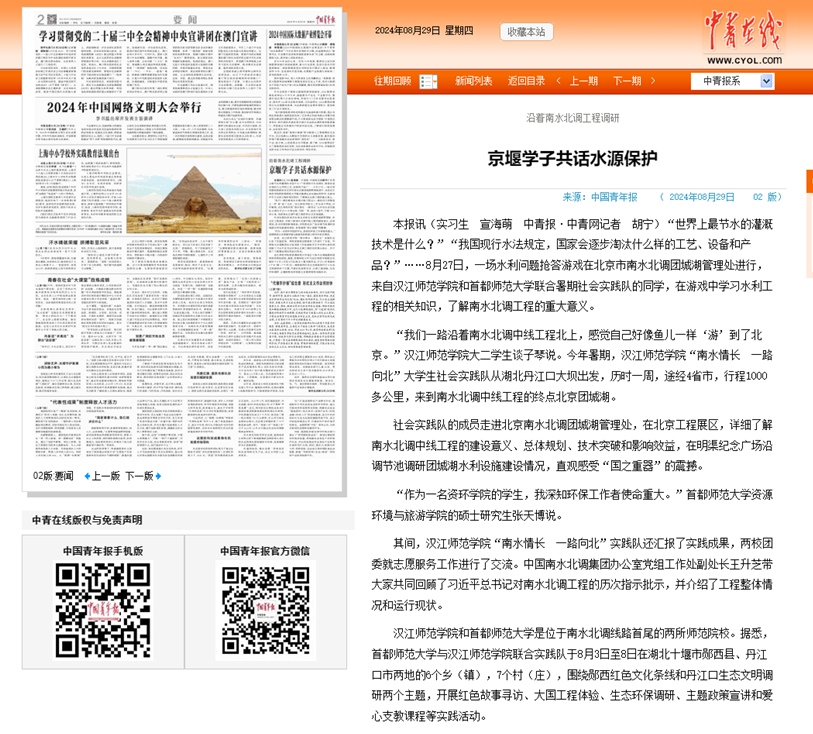
Task: Open the 中青报系 combo box
Action: pyautogui.click(x=732, y=81)
